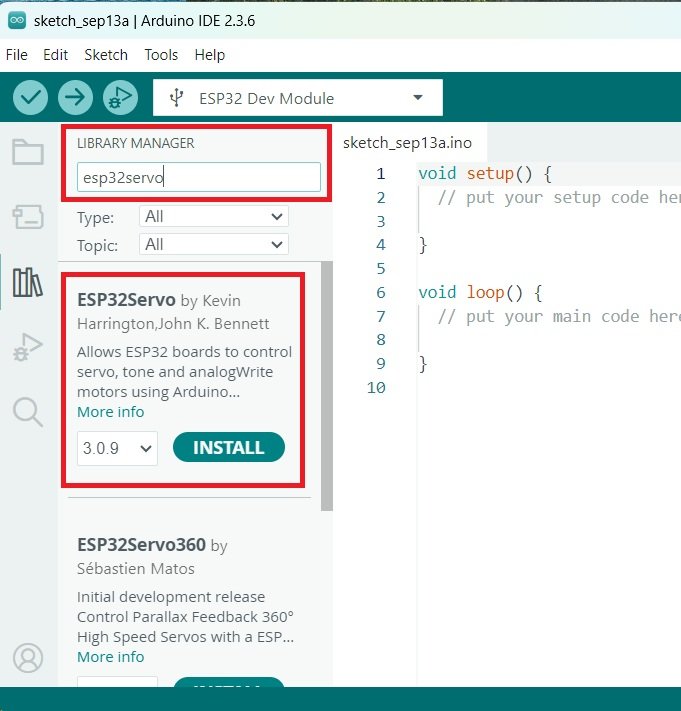Select the Library Manager books icon

click(28, 282)
